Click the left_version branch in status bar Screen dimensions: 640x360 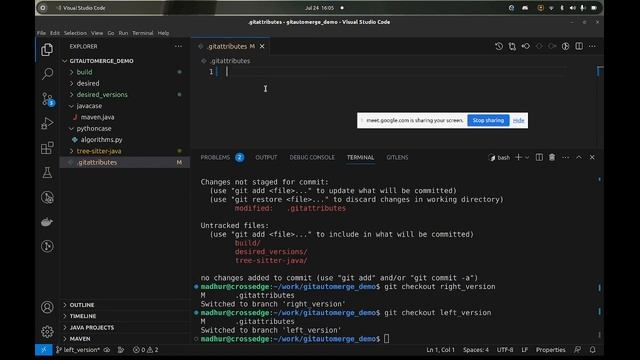(78, 350)
